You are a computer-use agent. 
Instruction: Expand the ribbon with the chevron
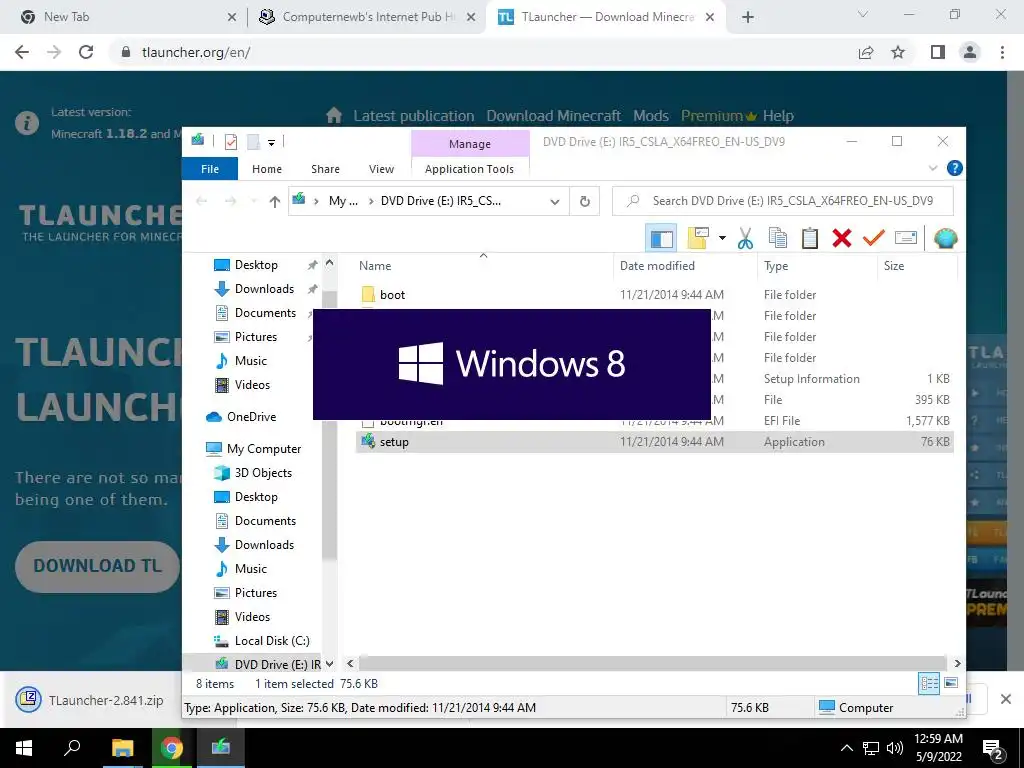[933, 168]
